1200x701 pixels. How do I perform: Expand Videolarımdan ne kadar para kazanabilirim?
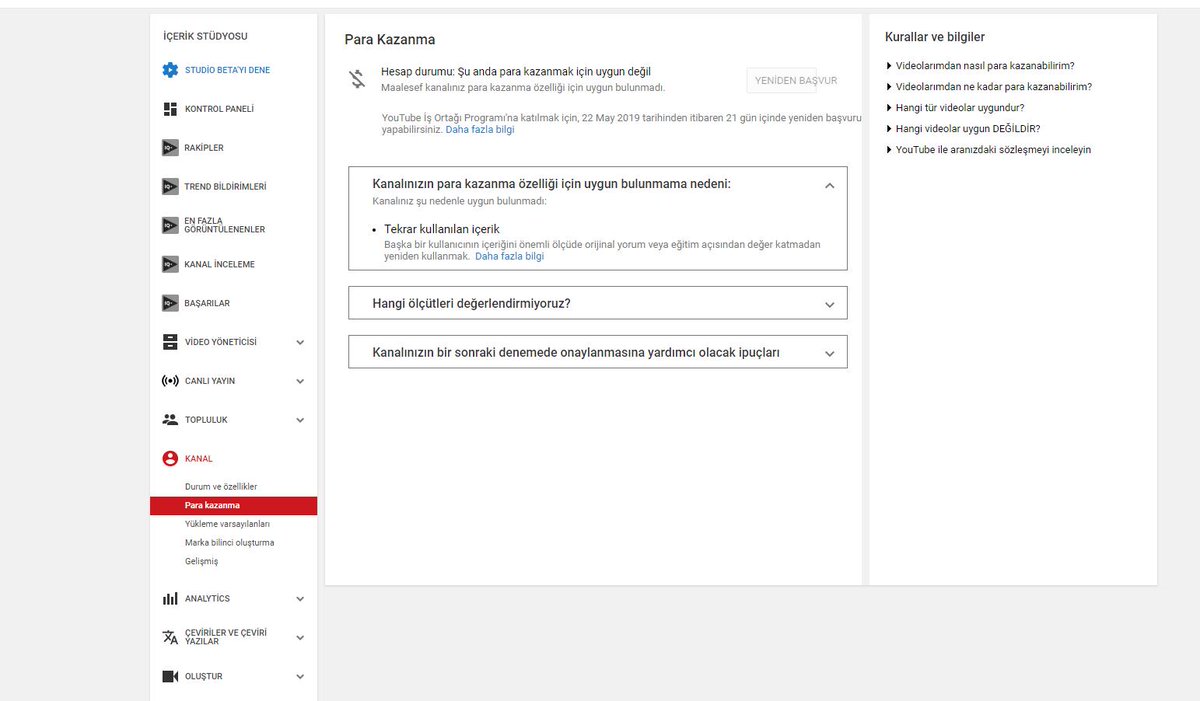989,86
